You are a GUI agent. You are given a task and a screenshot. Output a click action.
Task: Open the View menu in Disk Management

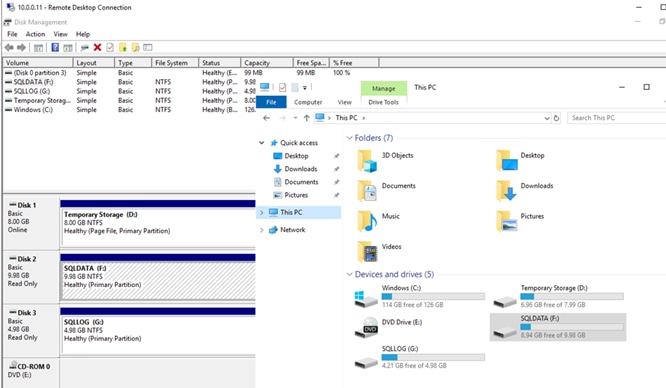pos(60,34)
